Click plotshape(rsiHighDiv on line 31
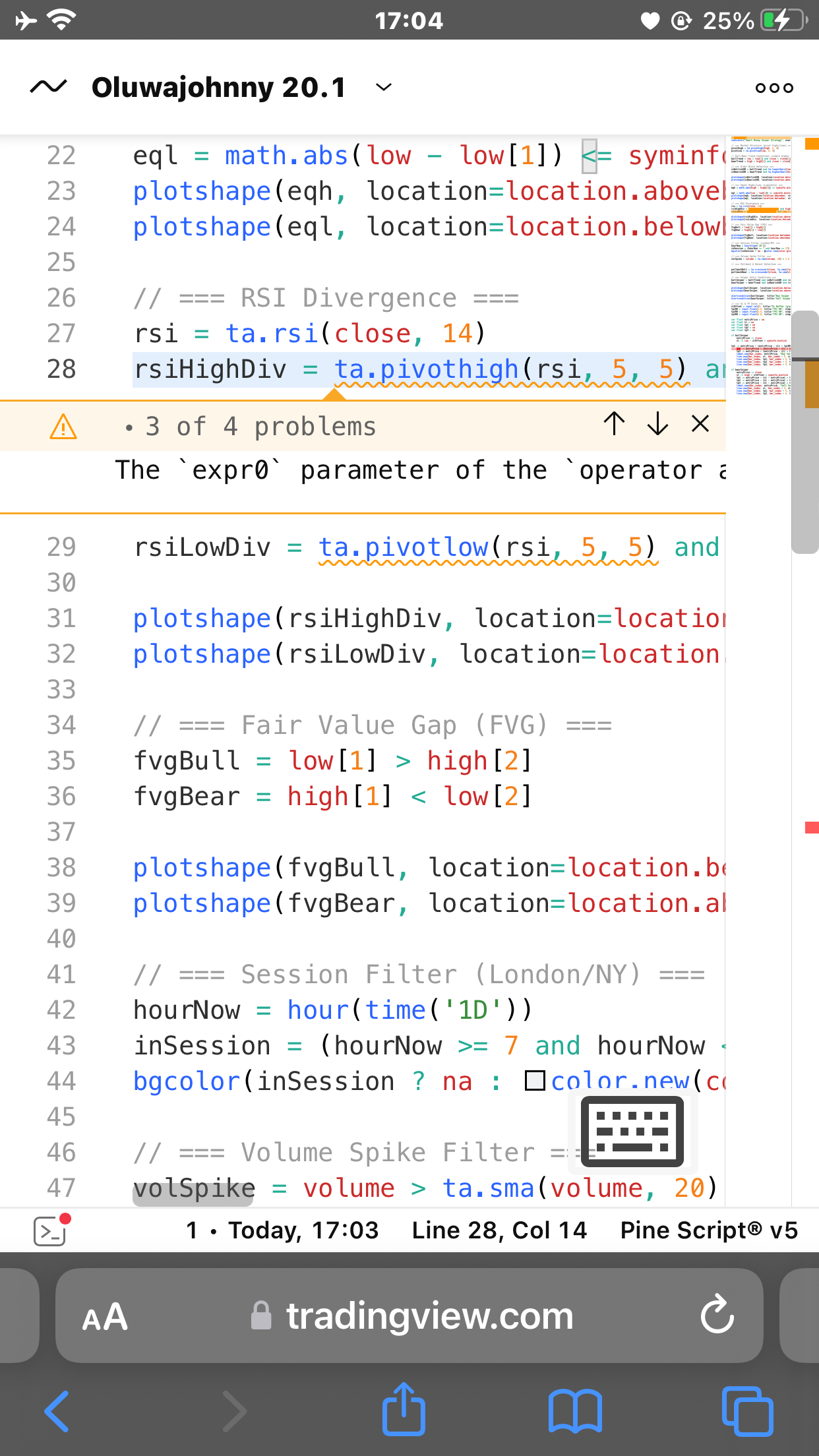 (288, 619)
